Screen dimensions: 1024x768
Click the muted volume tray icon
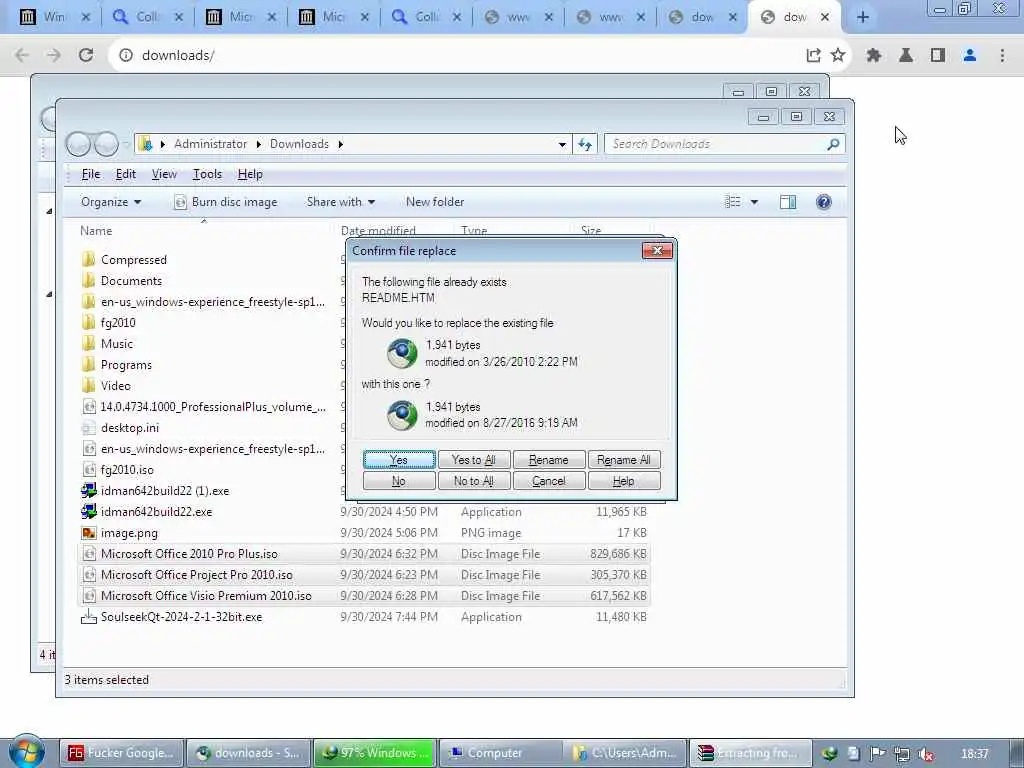[x=925, y=754]
